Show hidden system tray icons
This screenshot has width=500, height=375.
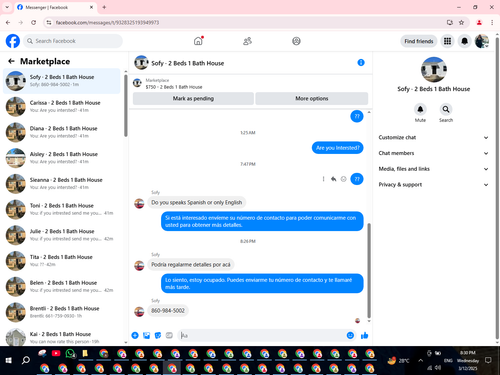pos(421,360)
